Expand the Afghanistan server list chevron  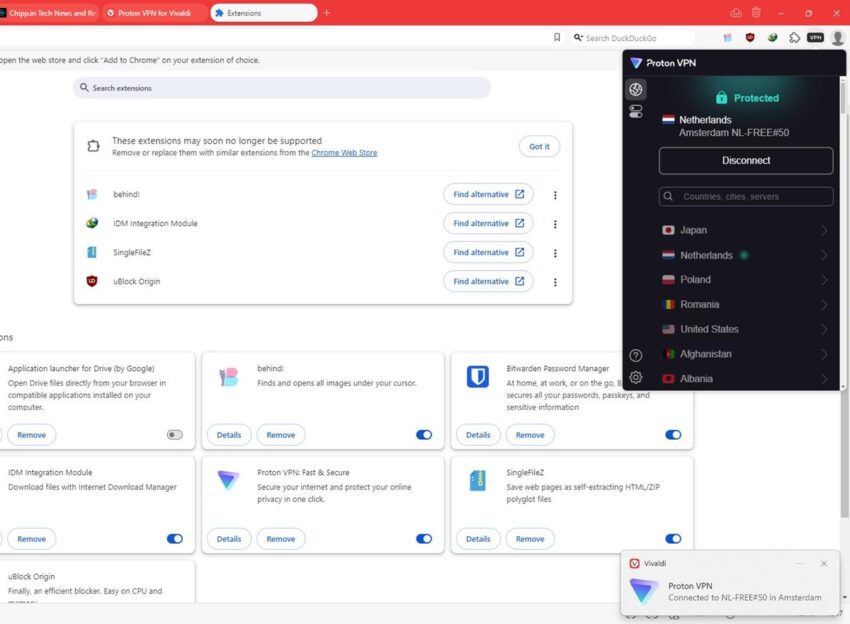[x=824, y=354]
